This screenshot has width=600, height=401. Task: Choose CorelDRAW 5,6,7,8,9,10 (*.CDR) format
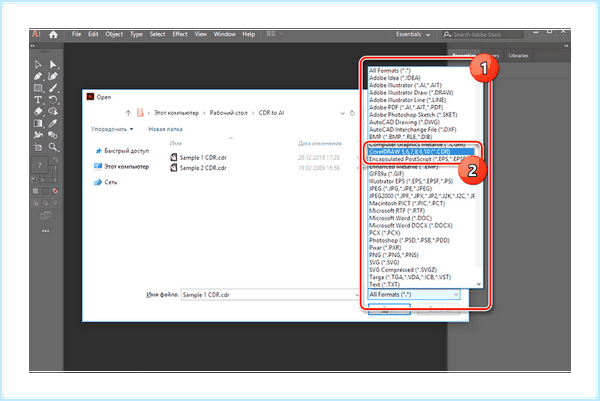coord(421,152)
